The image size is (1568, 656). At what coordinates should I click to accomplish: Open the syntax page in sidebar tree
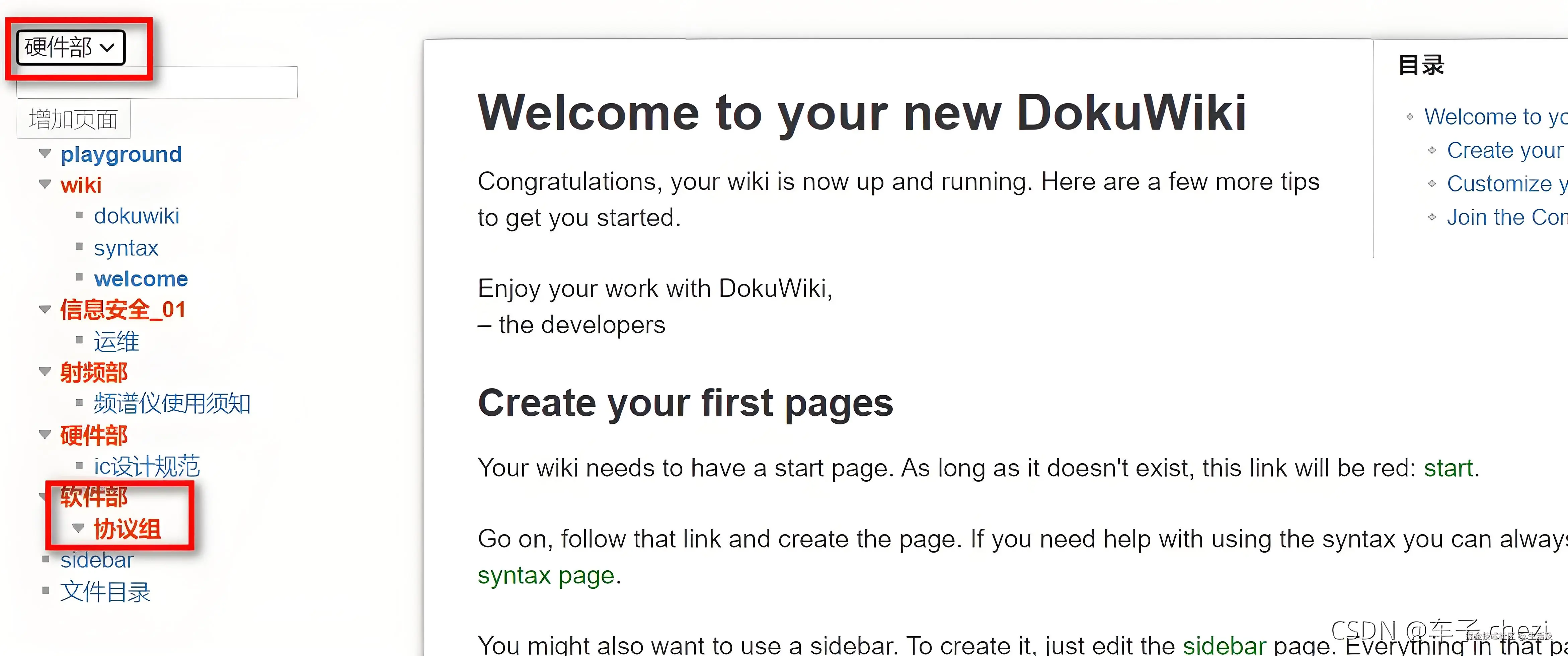tap(126, 248)
